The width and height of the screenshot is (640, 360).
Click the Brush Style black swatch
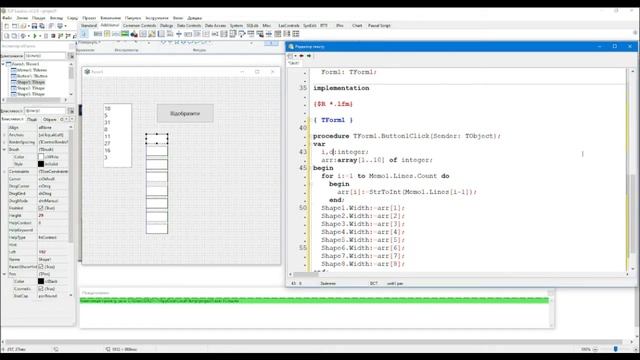[x=41, y=164]
